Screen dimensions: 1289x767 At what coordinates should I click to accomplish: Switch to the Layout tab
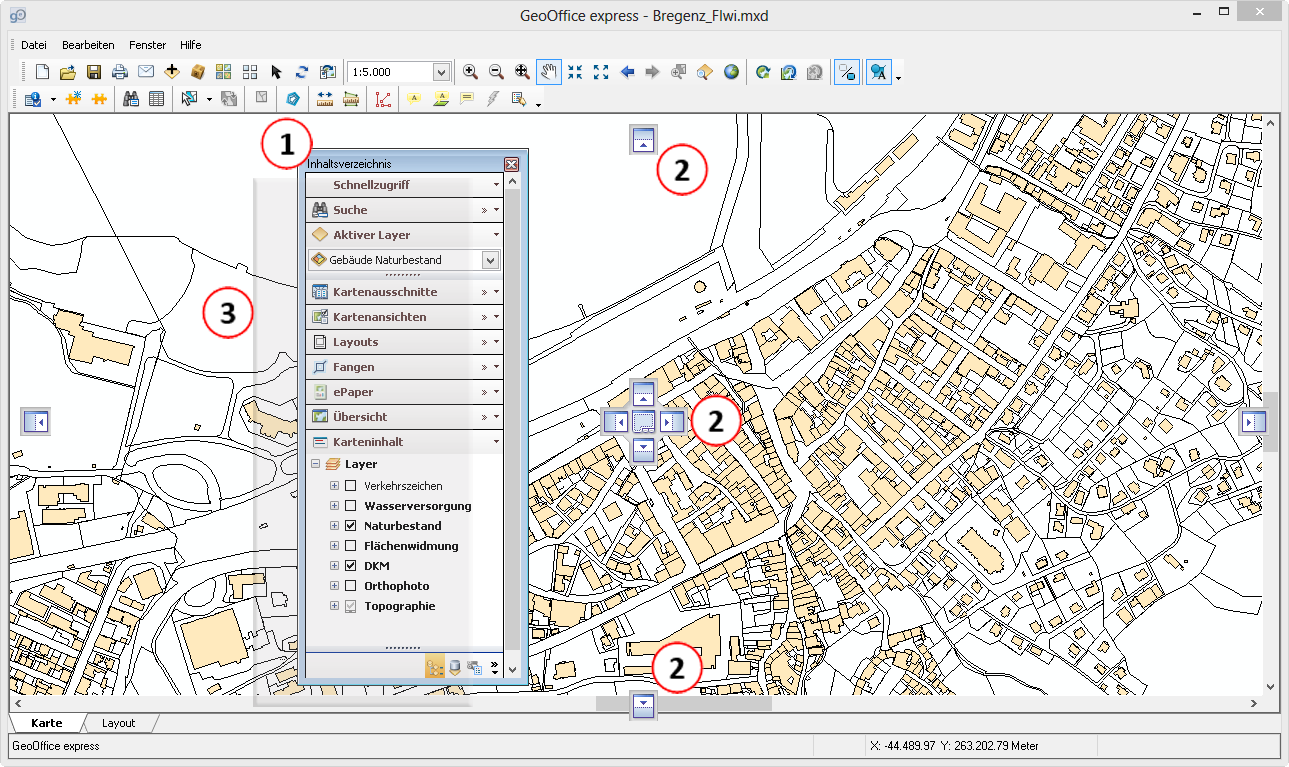(118, 723)
